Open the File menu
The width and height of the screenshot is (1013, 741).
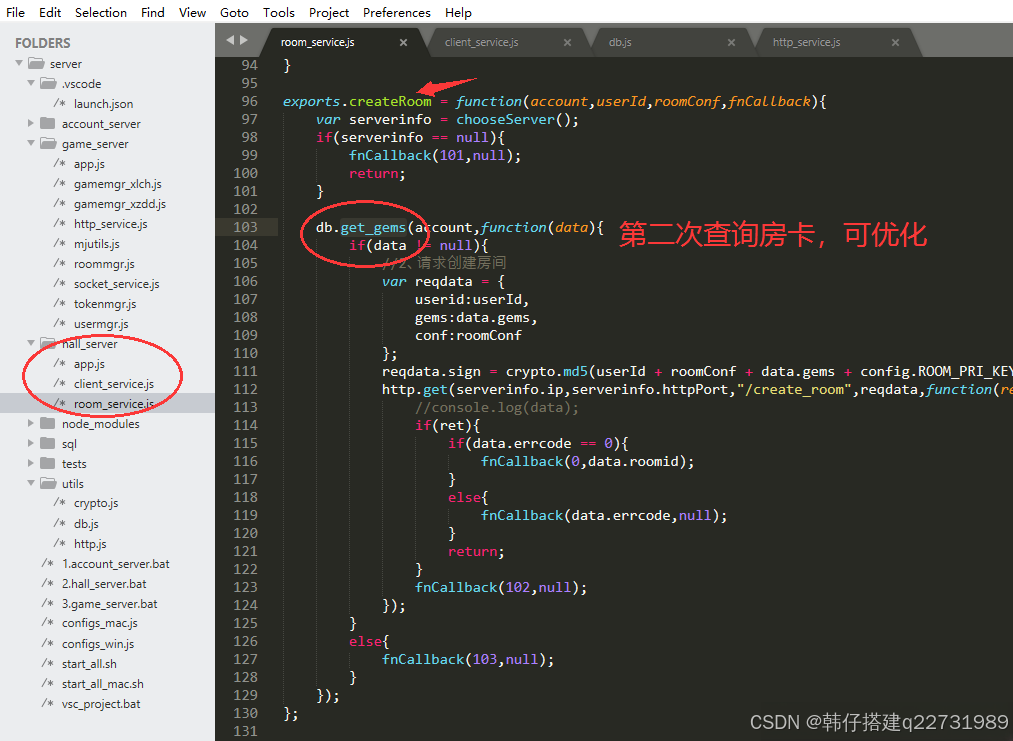tap(15, 12)
